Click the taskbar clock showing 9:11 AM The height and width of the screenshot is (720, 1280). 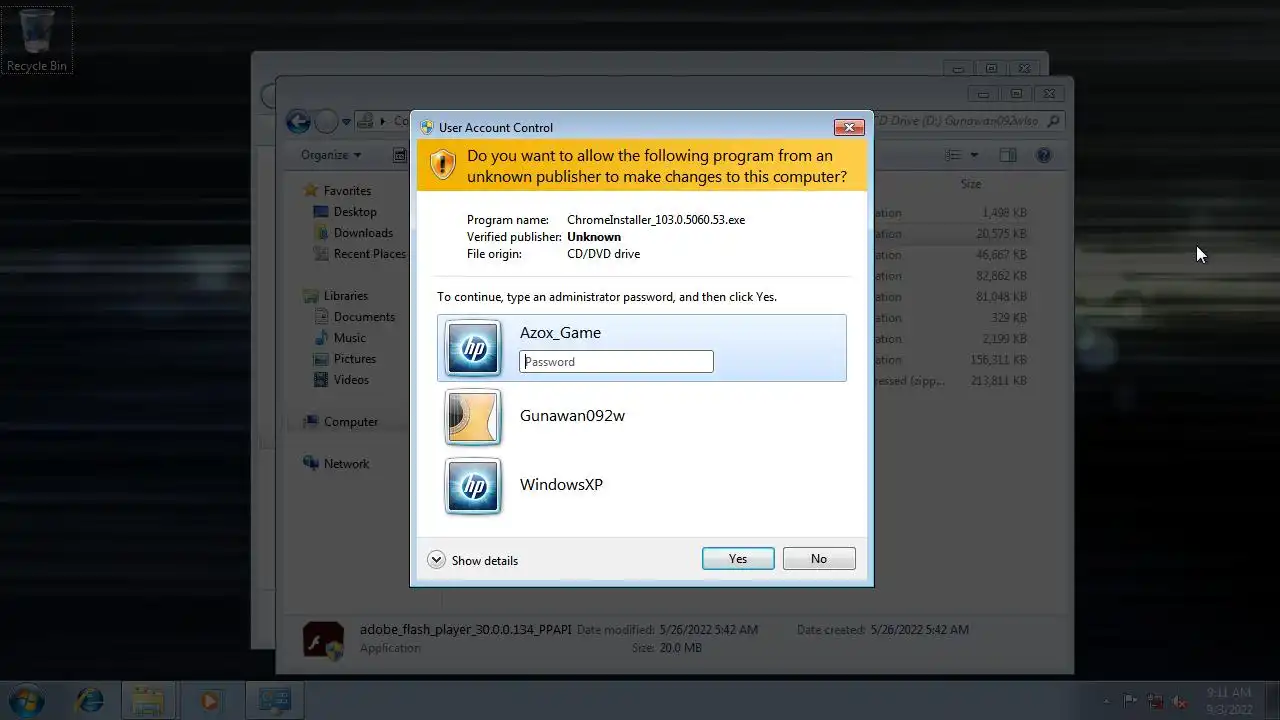coord(1228,701)
